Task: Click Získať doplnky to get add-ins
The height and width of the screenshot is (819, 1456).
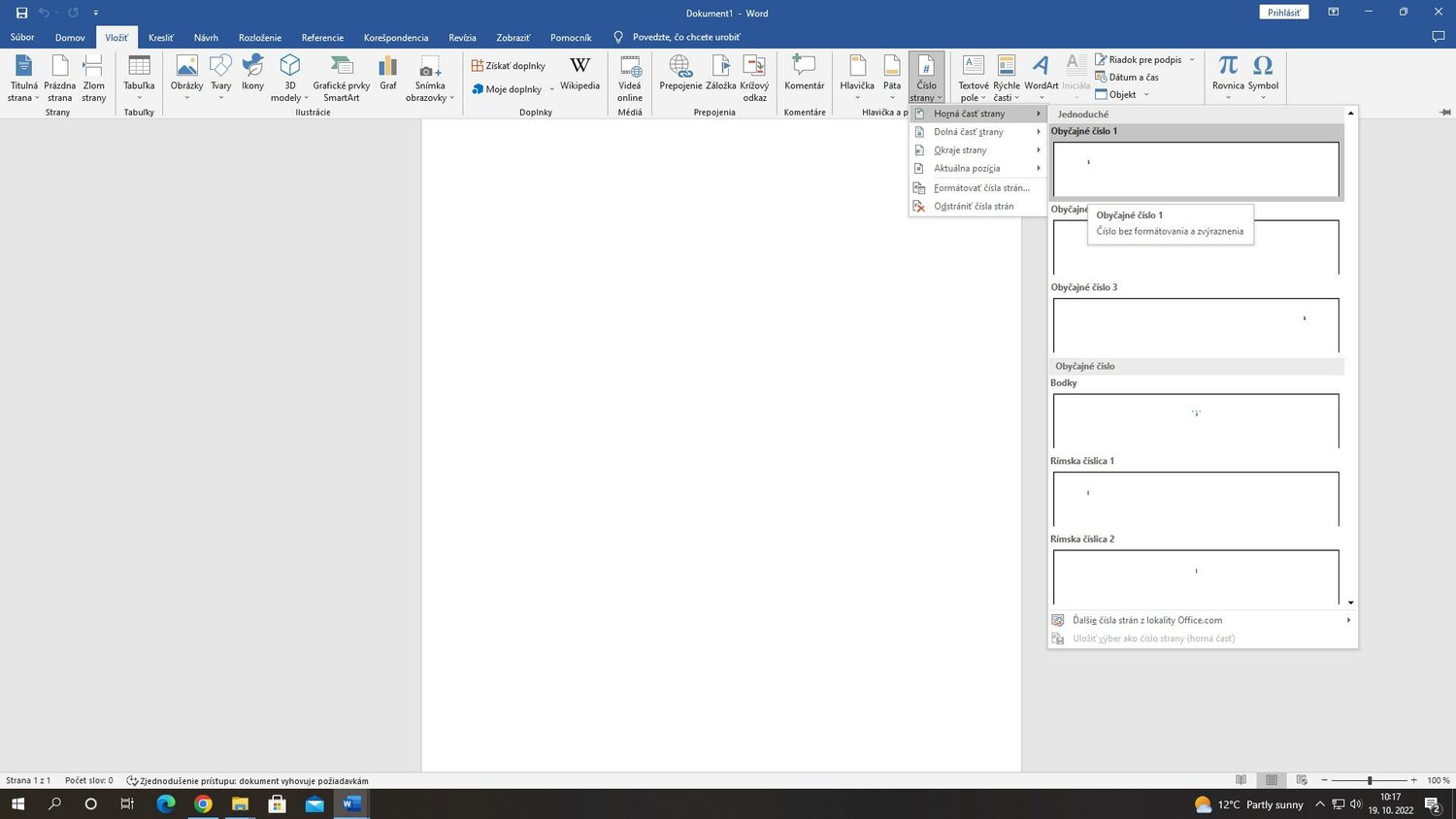Action: (x=509, y=66)
